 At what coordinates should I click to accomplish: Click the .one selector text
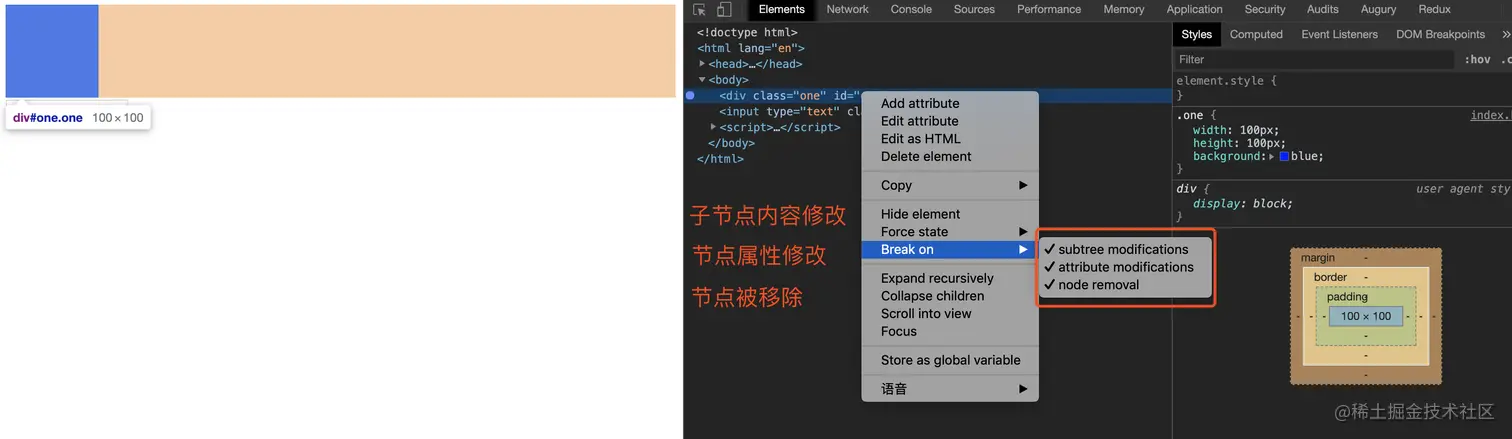(x=1192, y=116)
